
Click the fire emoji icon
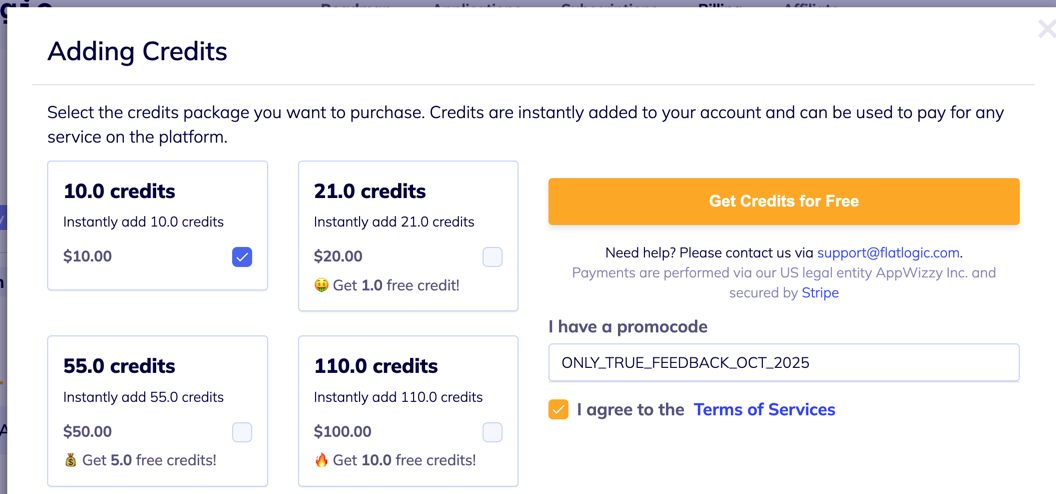pos(321,461)
